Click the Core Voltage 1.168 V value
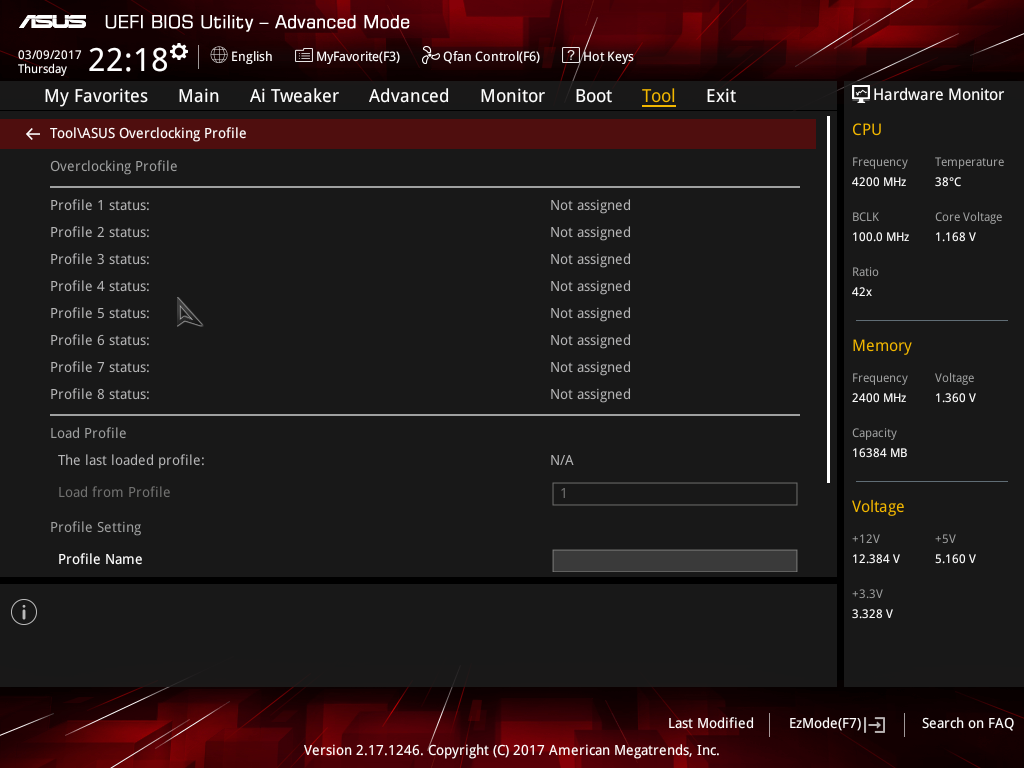The image size is (1024, 768). coord(955,237)
